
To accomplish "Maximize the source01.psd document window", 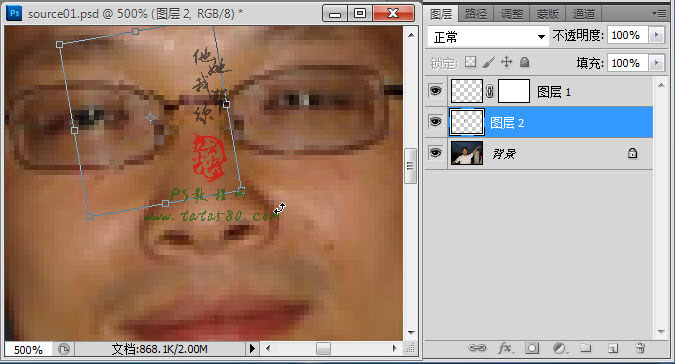I will click(x=360, y=14).
